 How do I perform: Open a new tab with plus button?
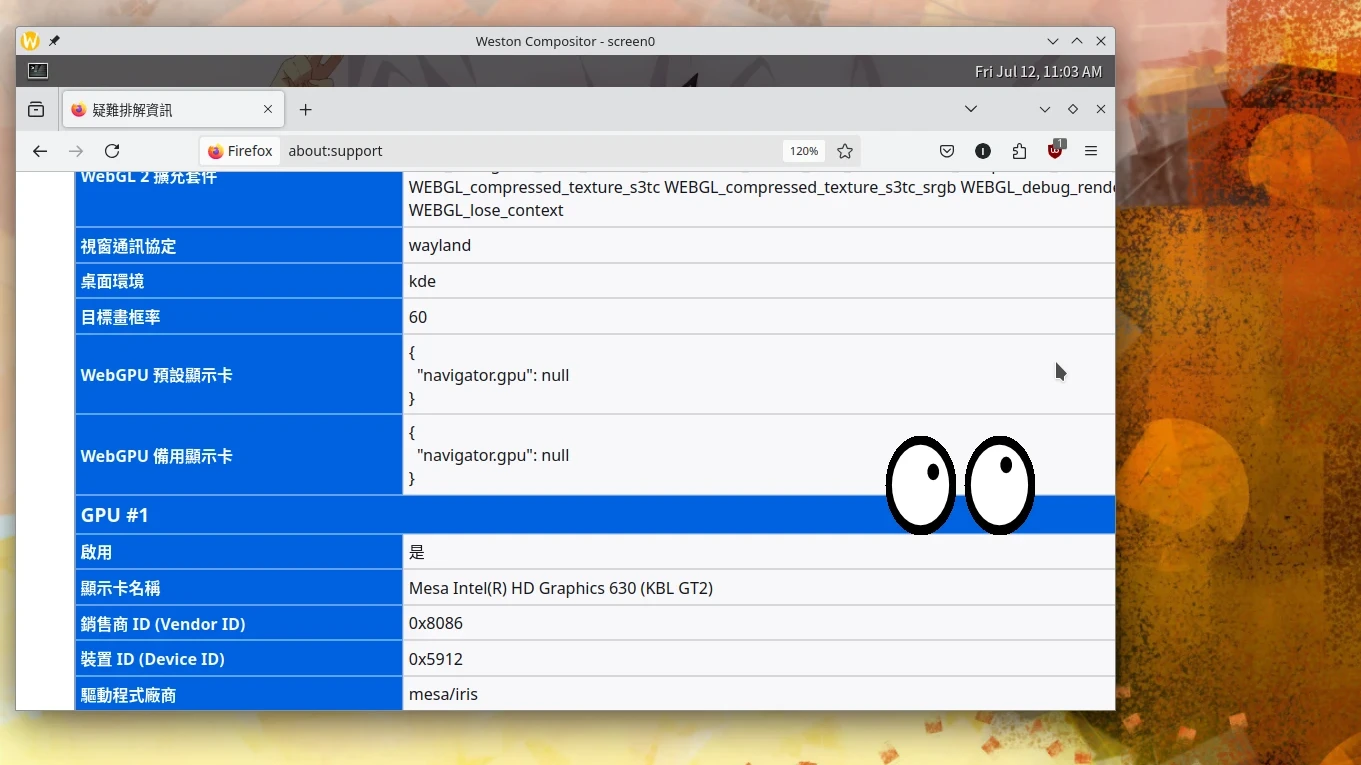click(x=306, y=110)
